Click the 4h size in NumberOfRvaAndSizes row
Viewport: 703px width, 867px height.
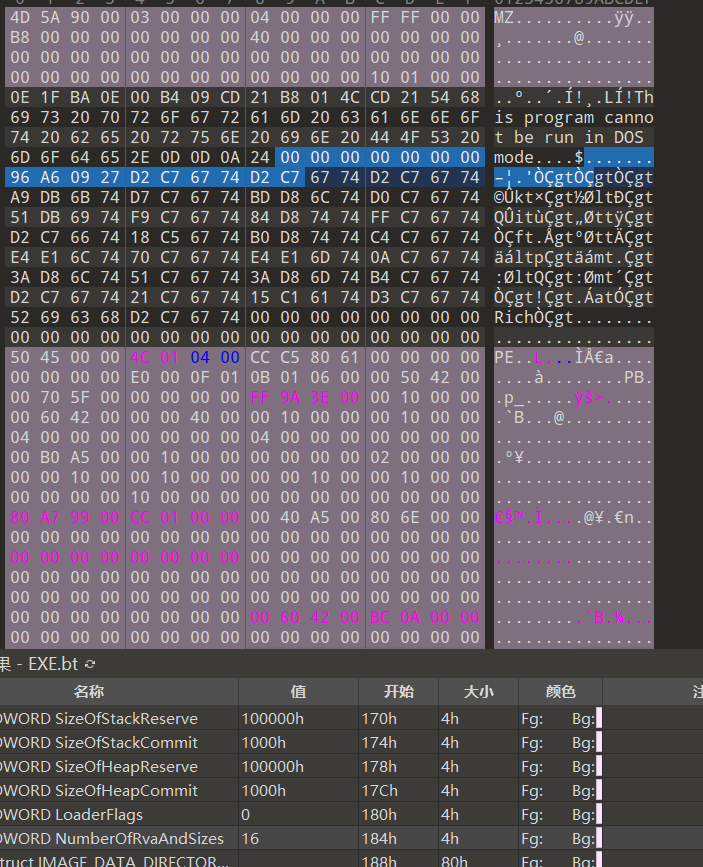point(450,838)
